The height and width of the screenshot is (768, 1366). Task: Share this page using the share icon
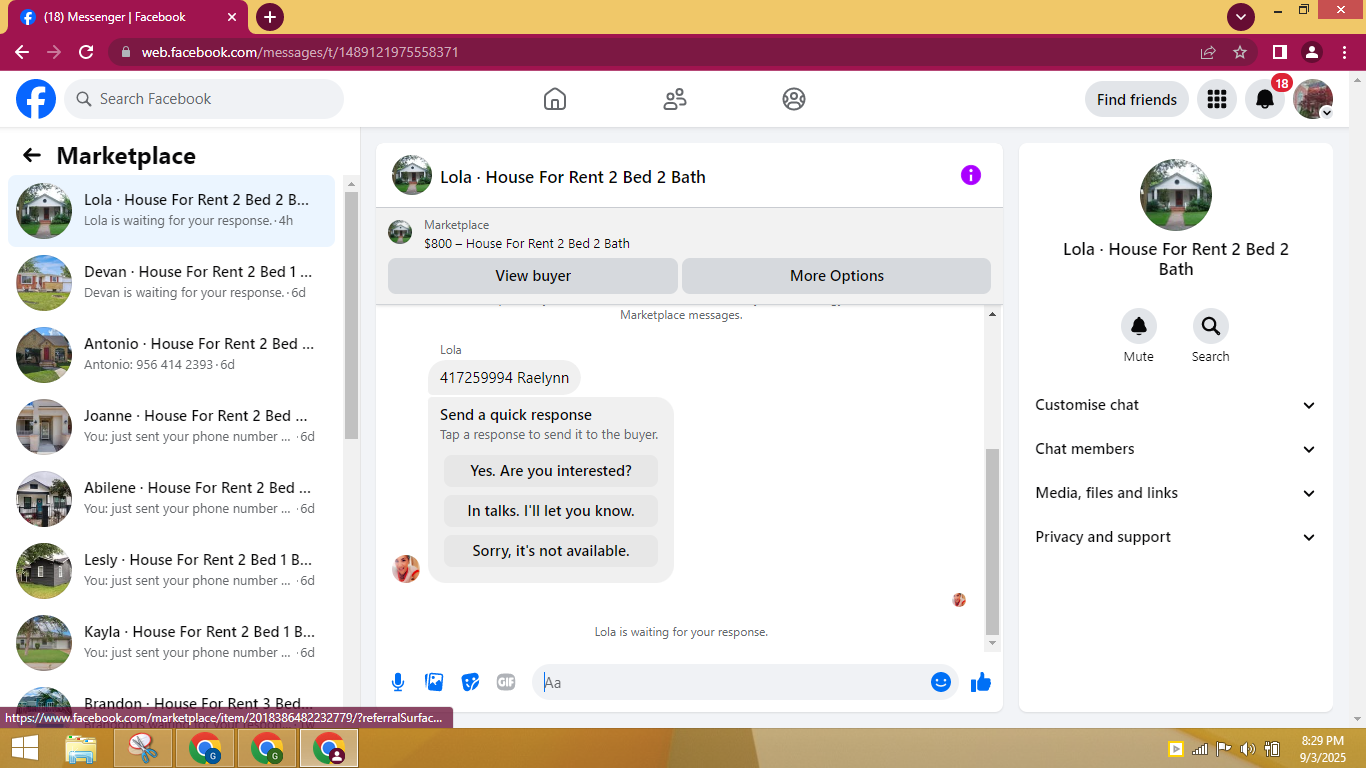pyautogui.click(x=1208, y=52)
